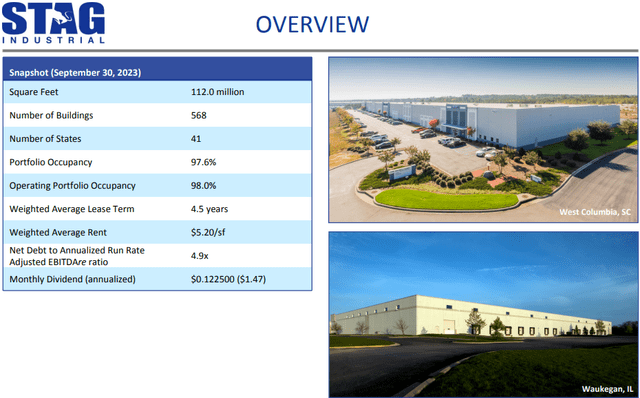Image resolution: width=640 pixels, height=398 pixels.
Task: Click the 'Net Debt to Annualized Run Rate' label
Action: pyautogui.click(x=77, y=256)
